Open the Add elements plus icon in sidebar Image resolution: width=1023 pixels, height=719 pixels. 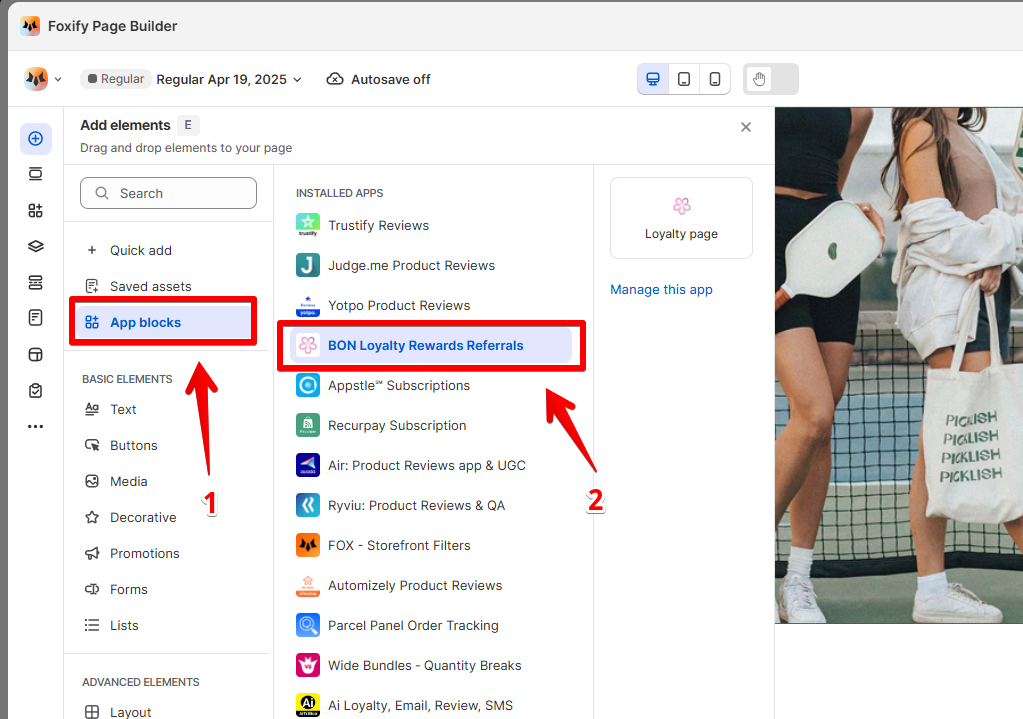coord(36,138)
